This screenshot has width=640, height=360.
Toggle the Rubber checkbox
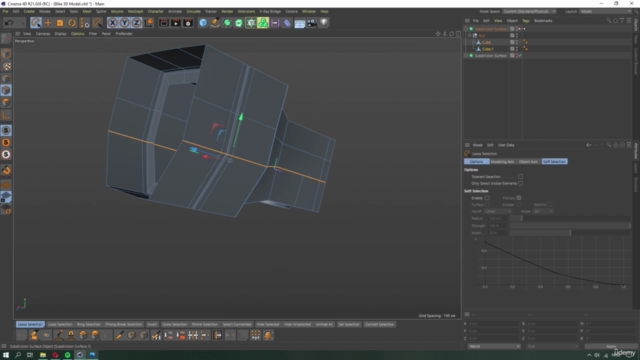[519, 205]
